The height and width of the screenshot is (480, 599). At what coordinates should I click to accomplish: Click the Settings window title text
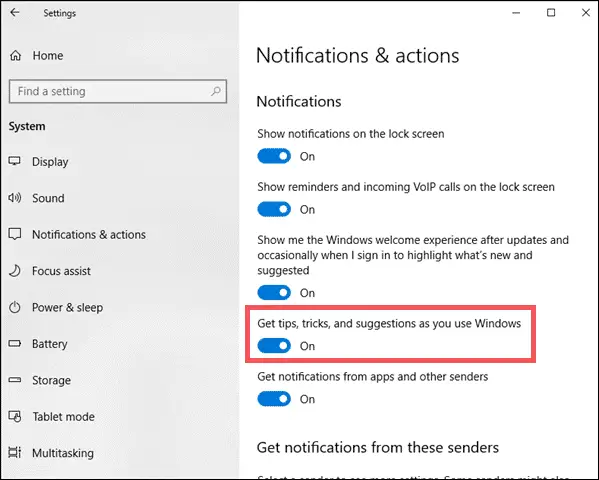point(60,13)
